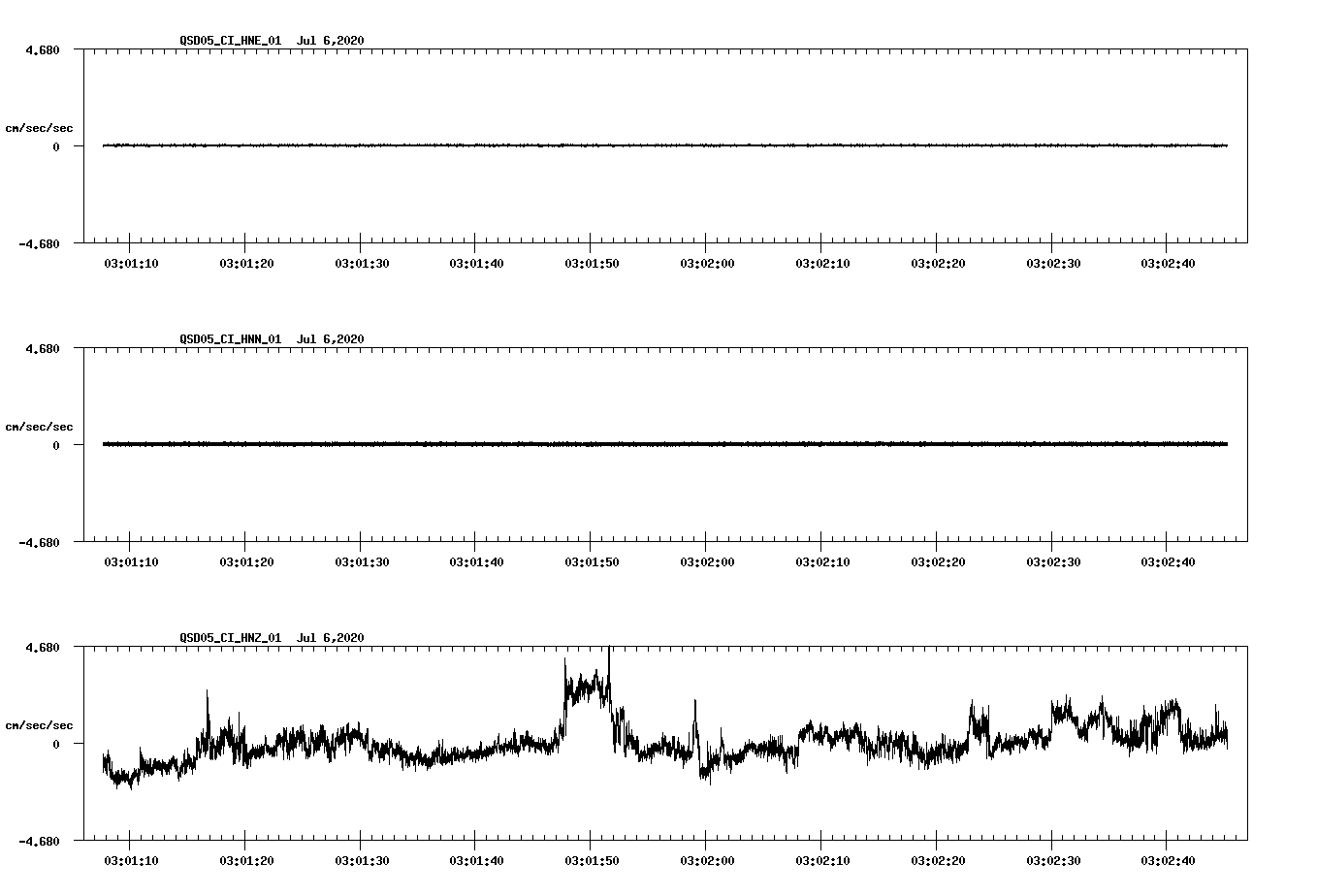Viewport: 1317px width, 896px height.
Task: Click 03:01:20 label under HNZ plot
Action: point(246,860)
